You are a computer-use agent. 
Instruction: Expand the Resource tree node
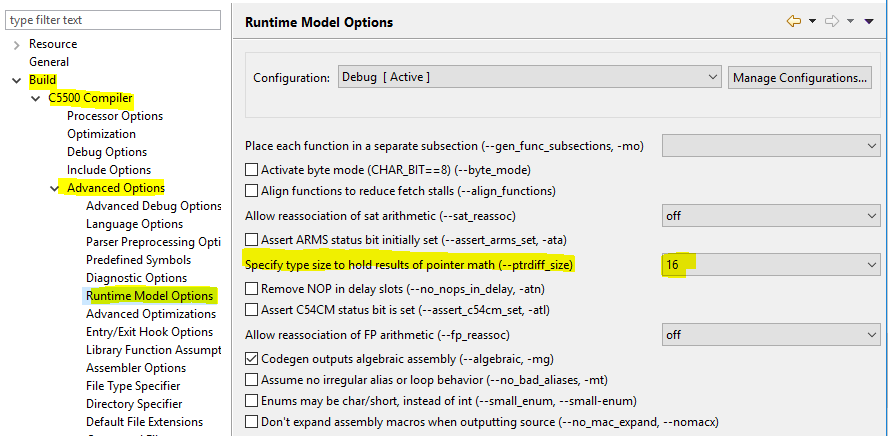tap(17, 44)
